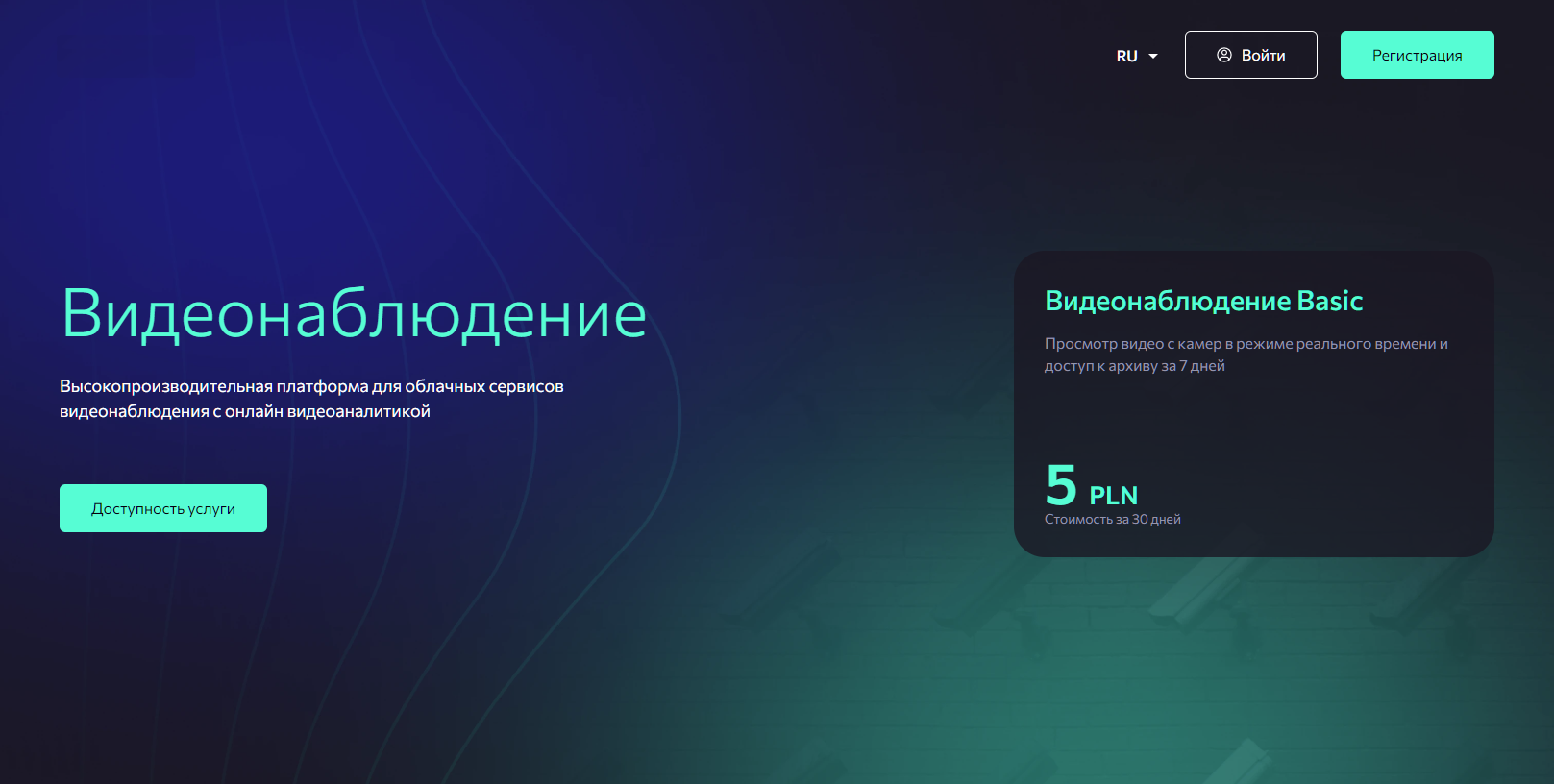Viewport: 1554px width, 784px height.
Task: Click the Войти text label
Action: (x=1263, y=55)
